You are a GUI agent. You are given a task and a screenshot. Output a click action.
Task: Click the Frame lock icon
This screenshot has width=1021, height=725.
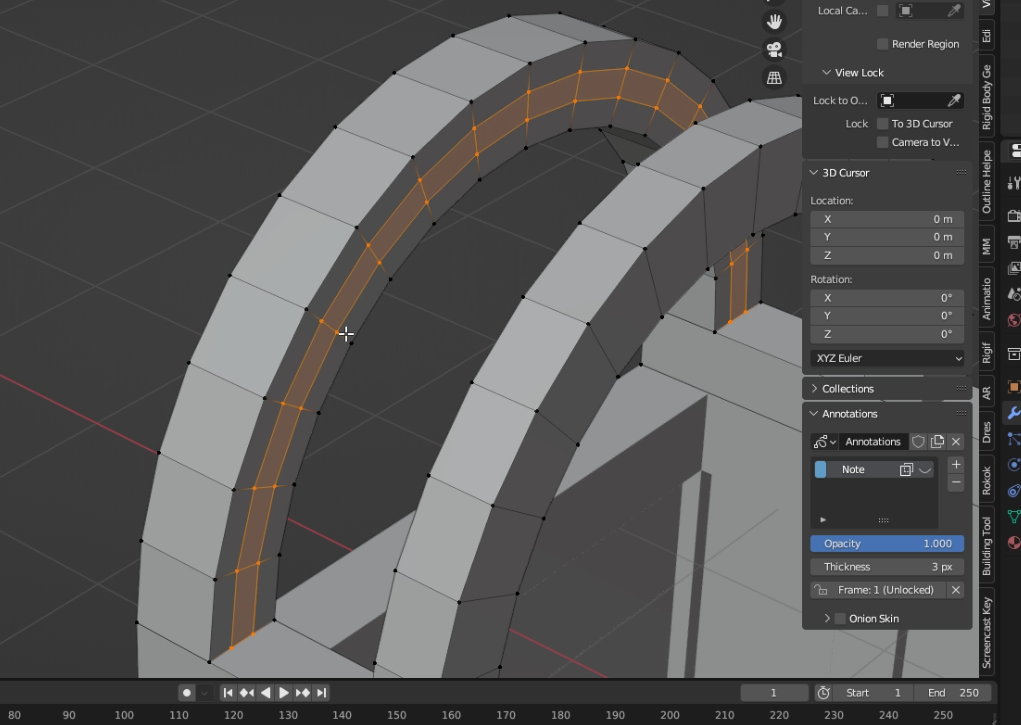(x=821, y=590)
